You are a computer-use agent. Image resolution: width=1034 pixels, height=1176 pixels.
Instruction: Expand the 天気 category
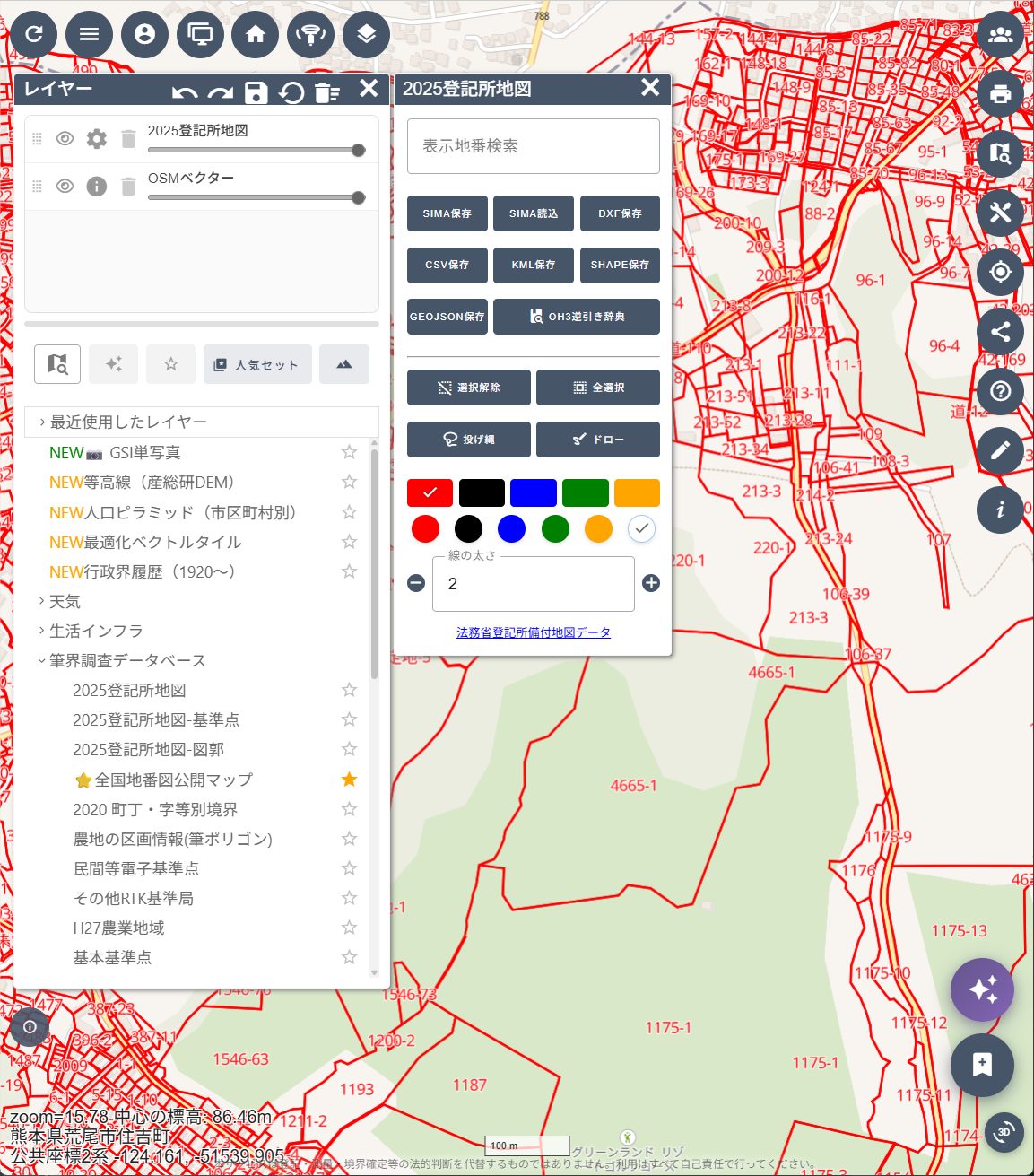tap(65, 601)
